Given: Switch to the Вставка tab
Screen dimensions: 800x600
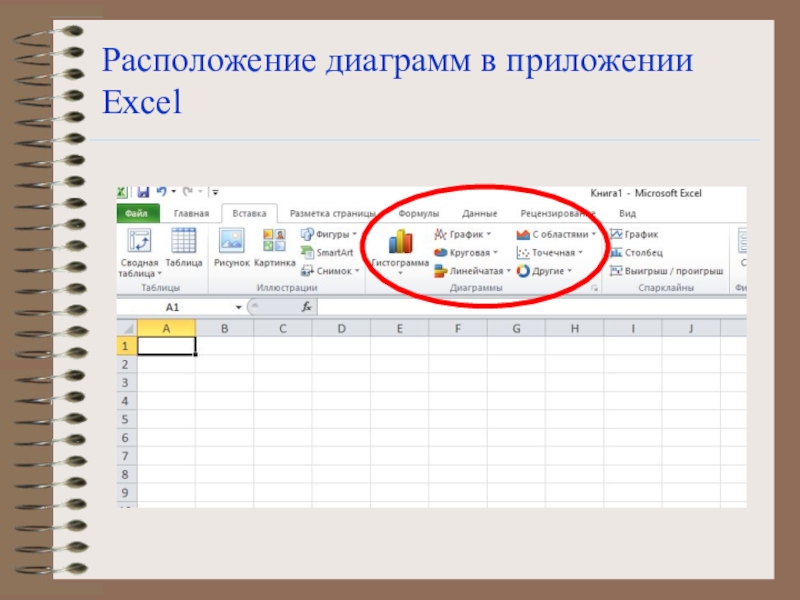Looking at the screenshot, I should click(x=249, y=213).
